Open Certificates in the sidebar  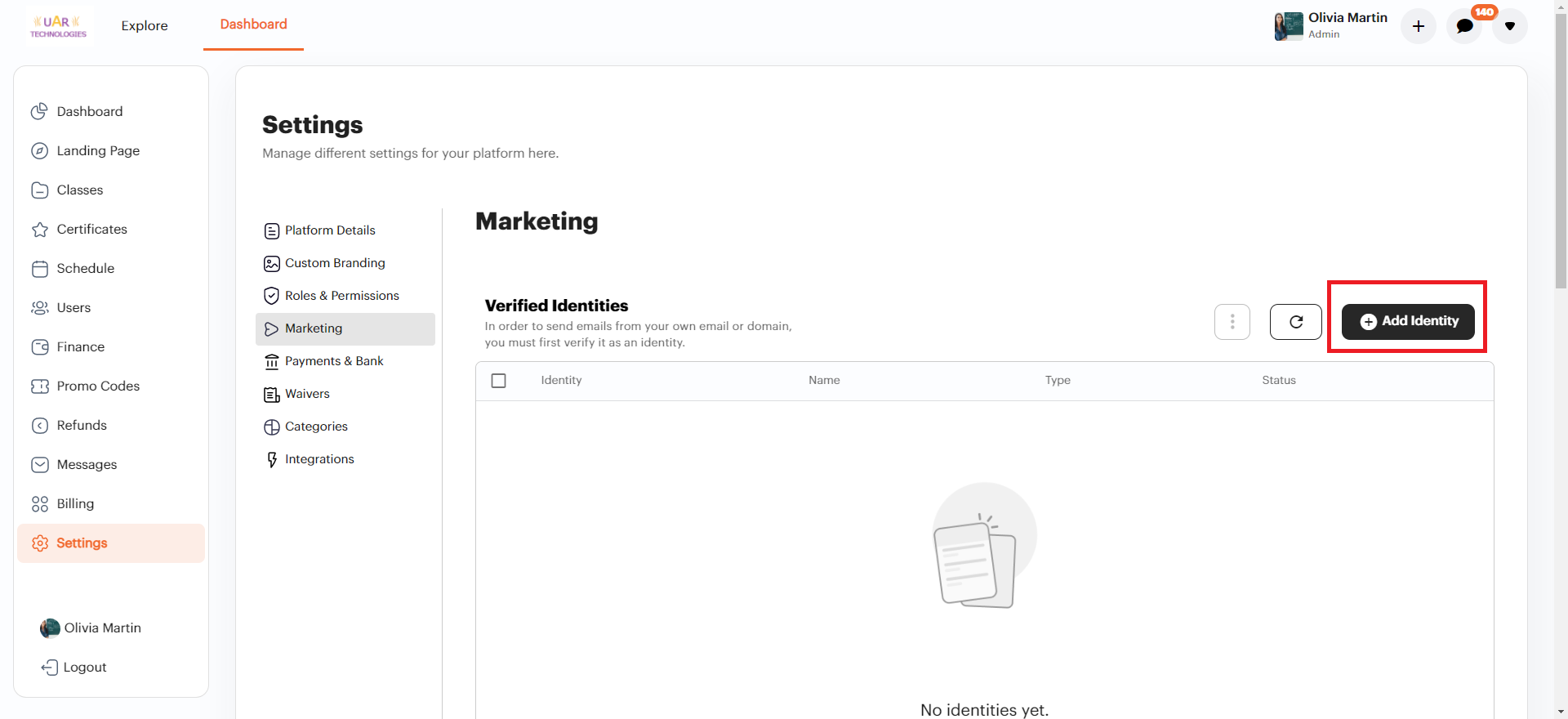coord(92,229)
